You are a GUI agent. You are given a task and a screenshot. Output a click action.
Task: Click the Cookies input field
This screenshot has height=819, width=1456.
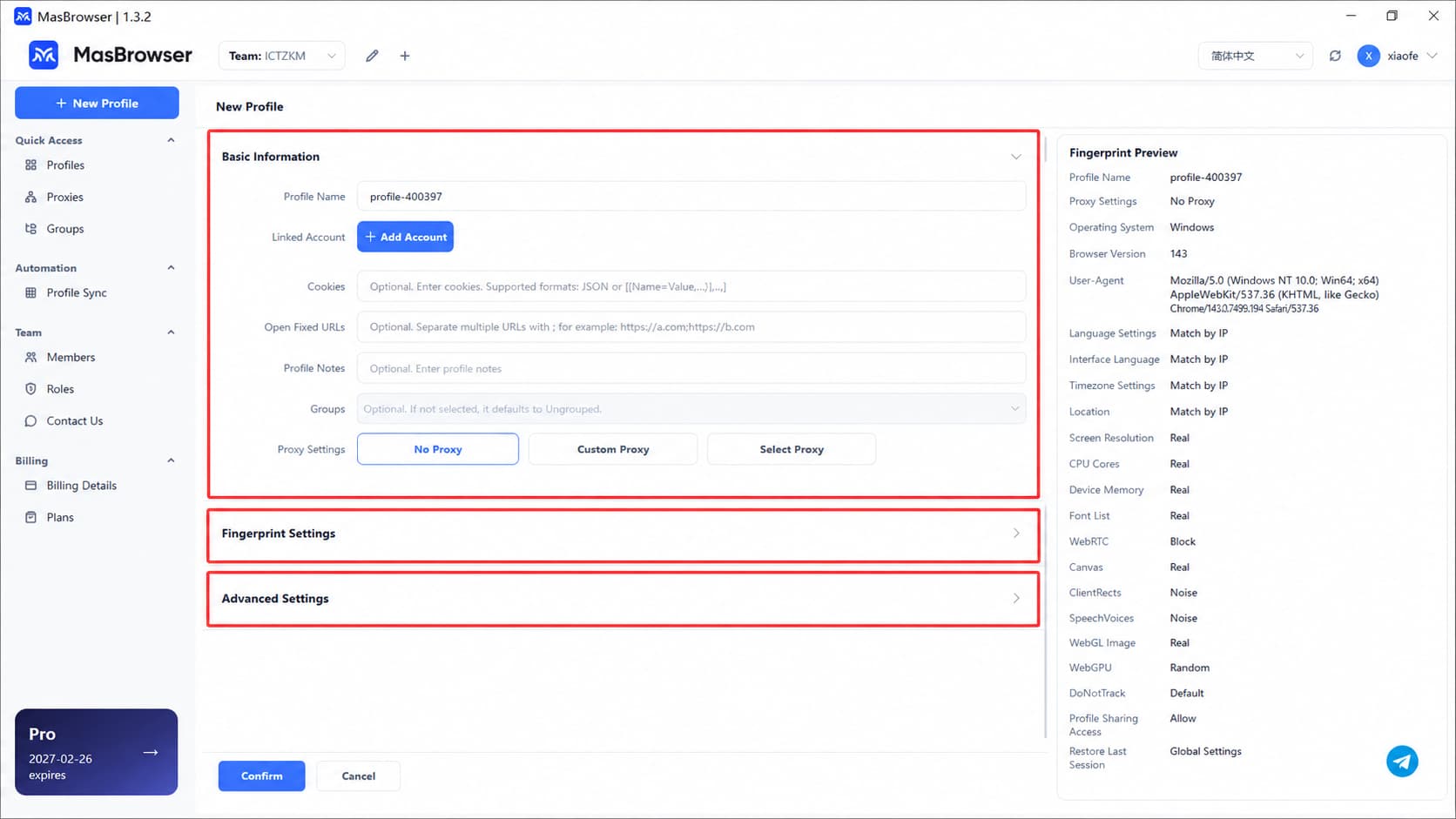click(x=691, y=286)
